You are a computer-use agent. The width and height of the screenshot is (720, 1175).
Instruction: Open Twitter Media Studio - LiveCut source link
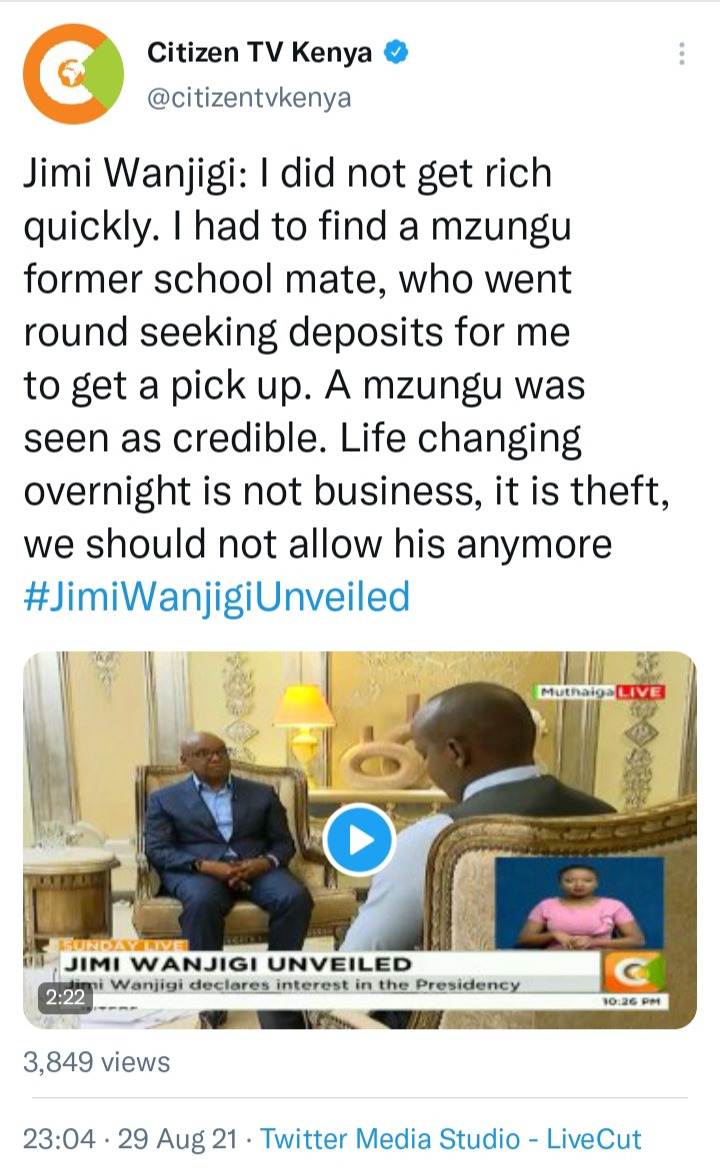450,1139
